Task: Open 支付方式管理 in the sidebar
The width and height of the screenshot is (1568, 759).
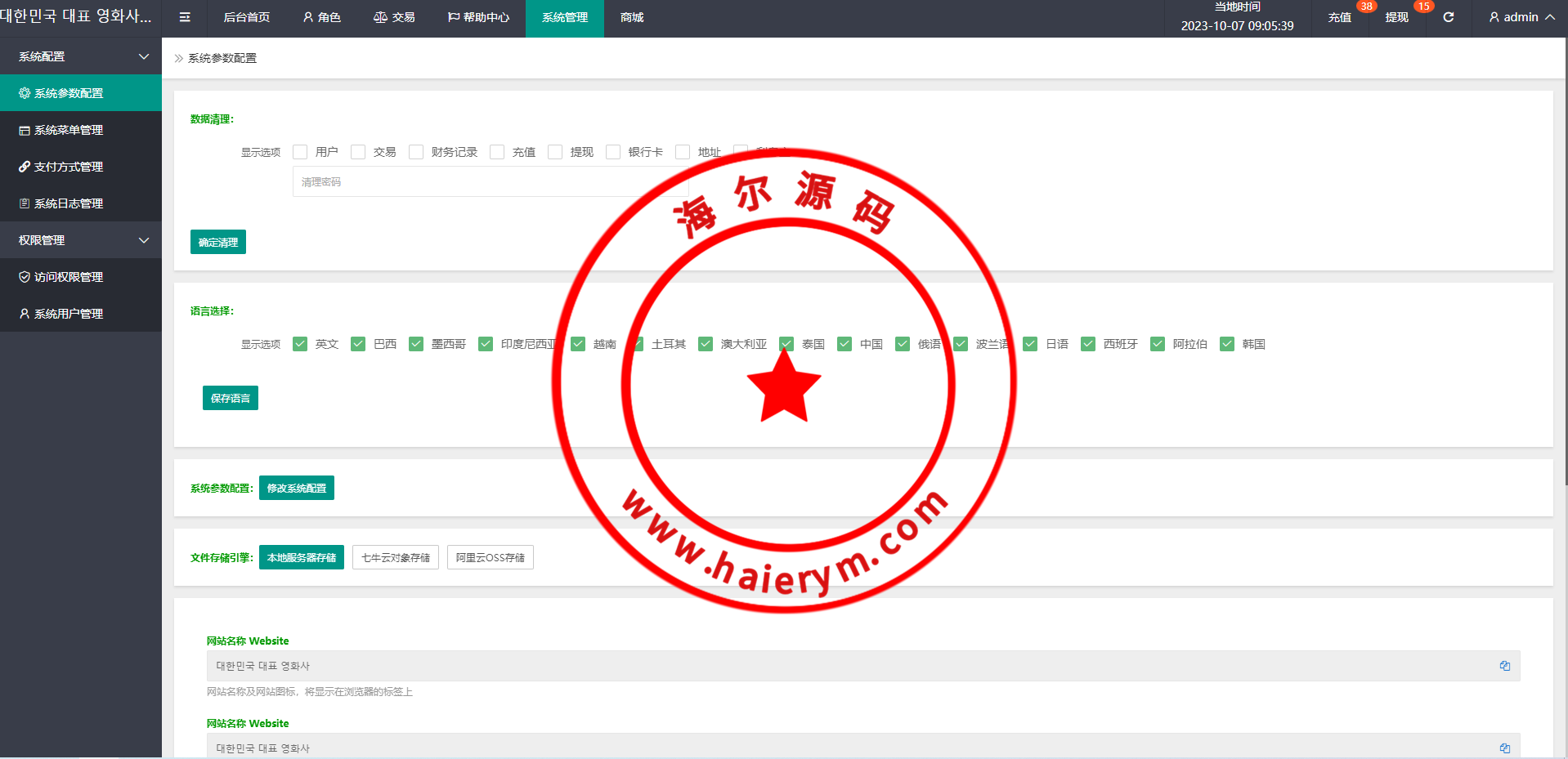Action: (69, 167)
